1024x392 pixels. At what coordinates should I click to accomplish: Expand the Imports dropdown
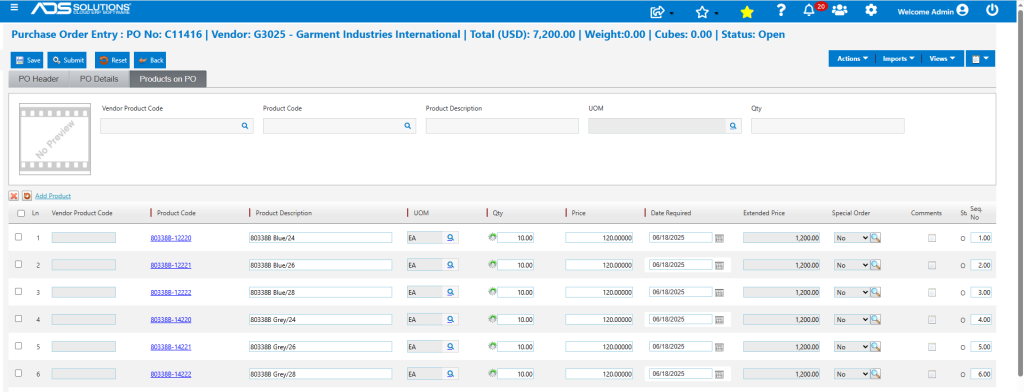click(x=899, y=59)
